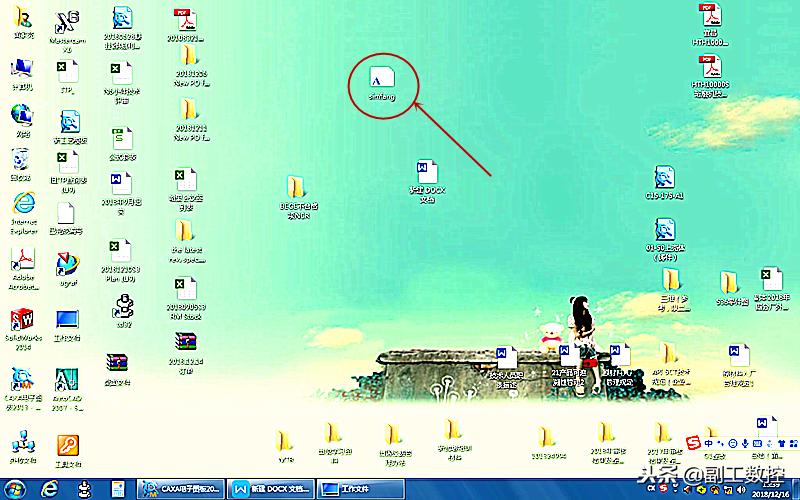Click the red Sogou S tray icon

663,488
